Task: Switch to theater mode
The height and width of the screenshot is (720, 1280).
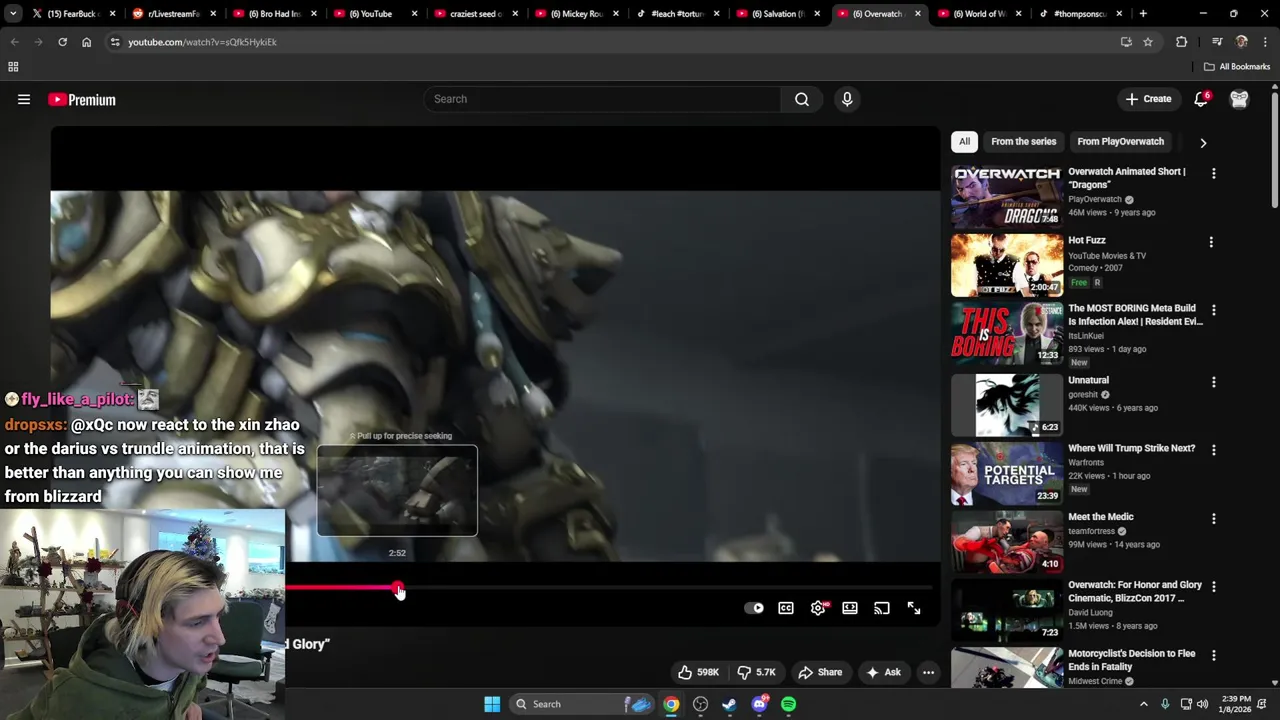Action: (850, 608)
